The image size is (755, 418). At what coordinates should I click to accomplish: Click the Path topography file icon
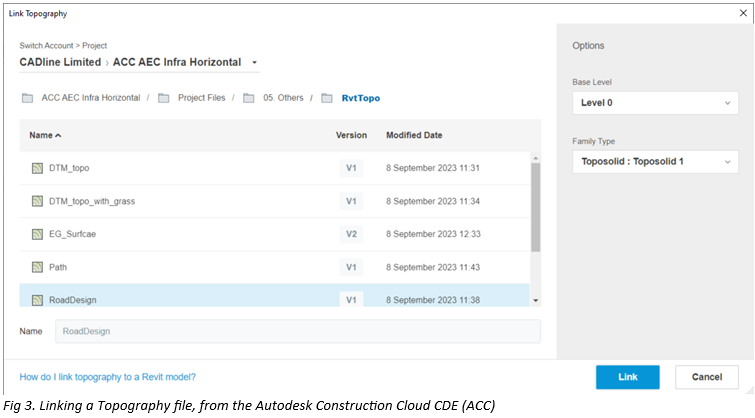coord(37,267)
